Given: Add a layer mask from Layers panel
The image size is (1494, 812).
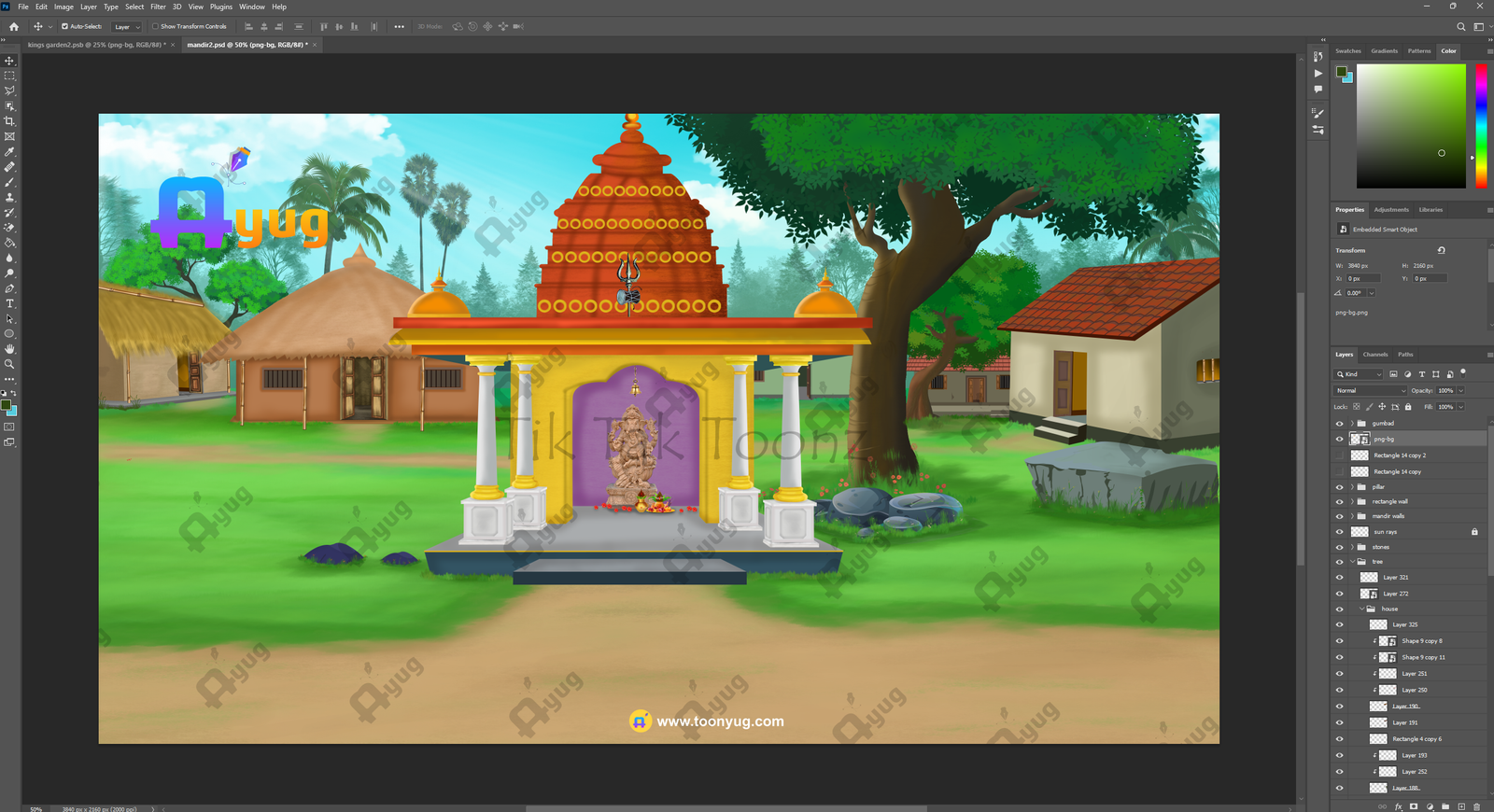Looking at the screenshot, I should click(x=1414, y=806).
